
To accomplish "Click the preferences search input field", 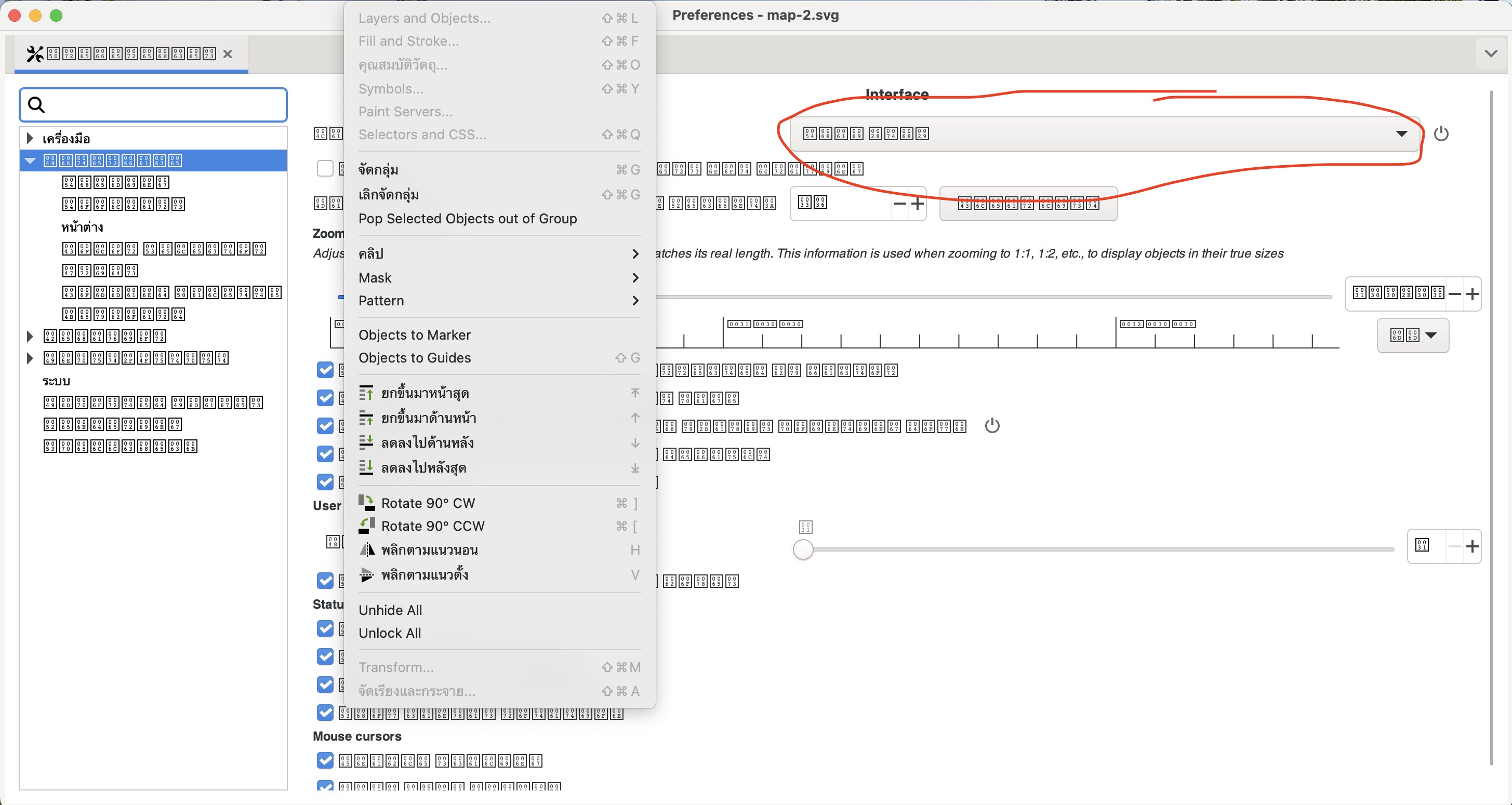I will (153, 105).
